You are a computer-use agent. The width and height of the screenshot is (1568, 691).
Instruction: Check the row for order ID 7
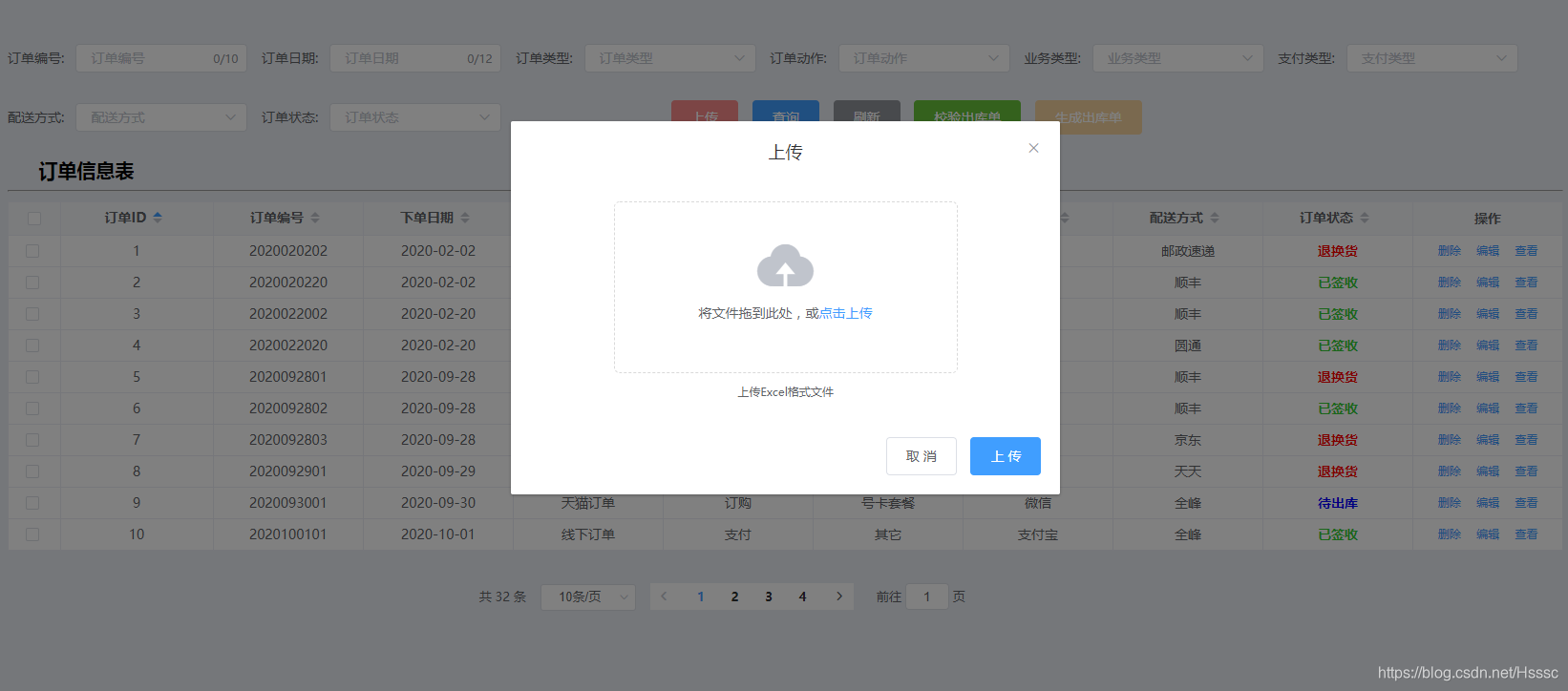(32, 440)
